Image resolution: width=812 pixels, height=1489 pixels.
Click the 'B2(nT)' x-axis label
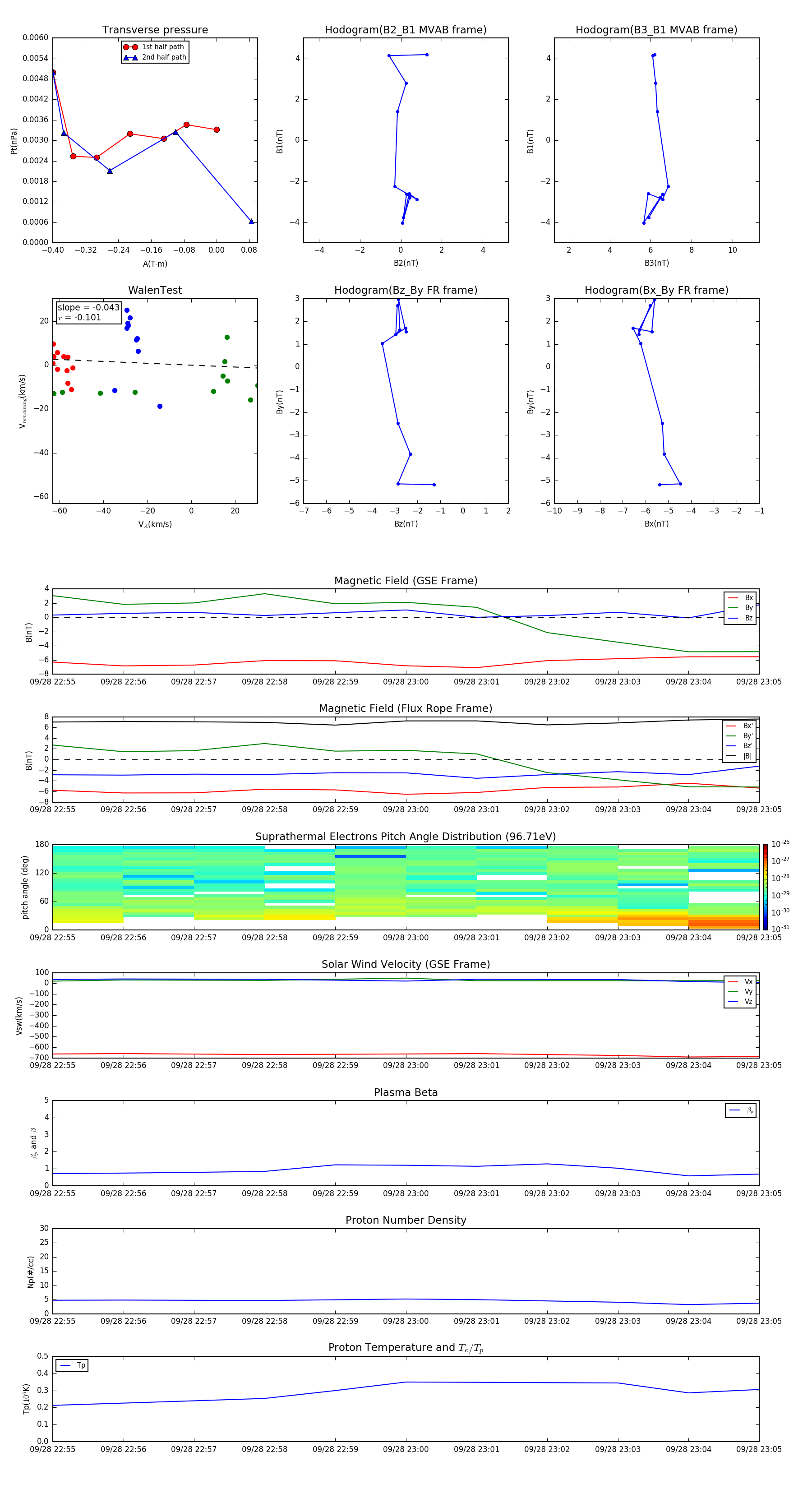(x=406, y=263)
